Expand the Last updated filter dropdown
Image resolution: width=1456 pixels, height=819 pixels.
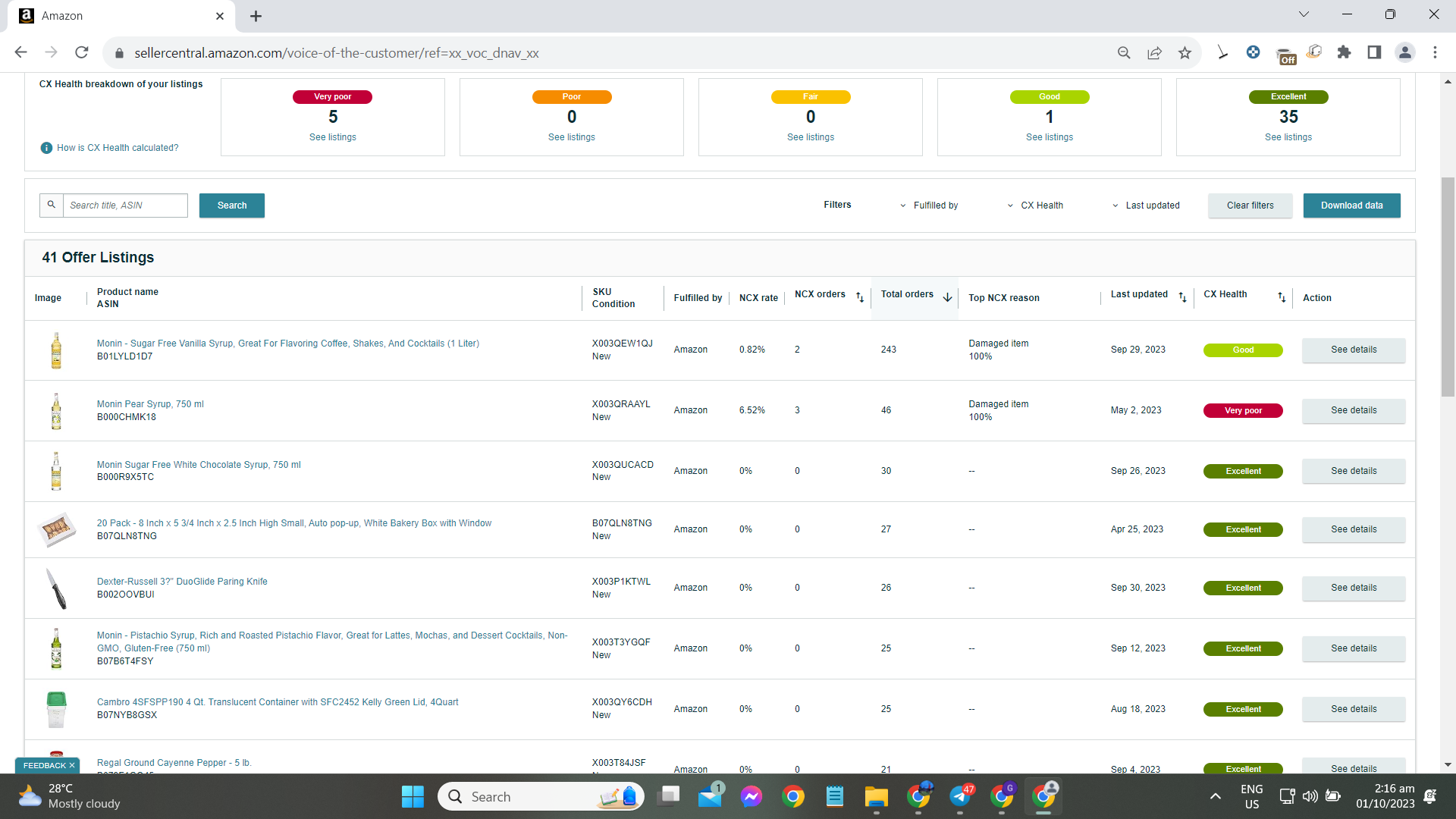click(1145, 206)
